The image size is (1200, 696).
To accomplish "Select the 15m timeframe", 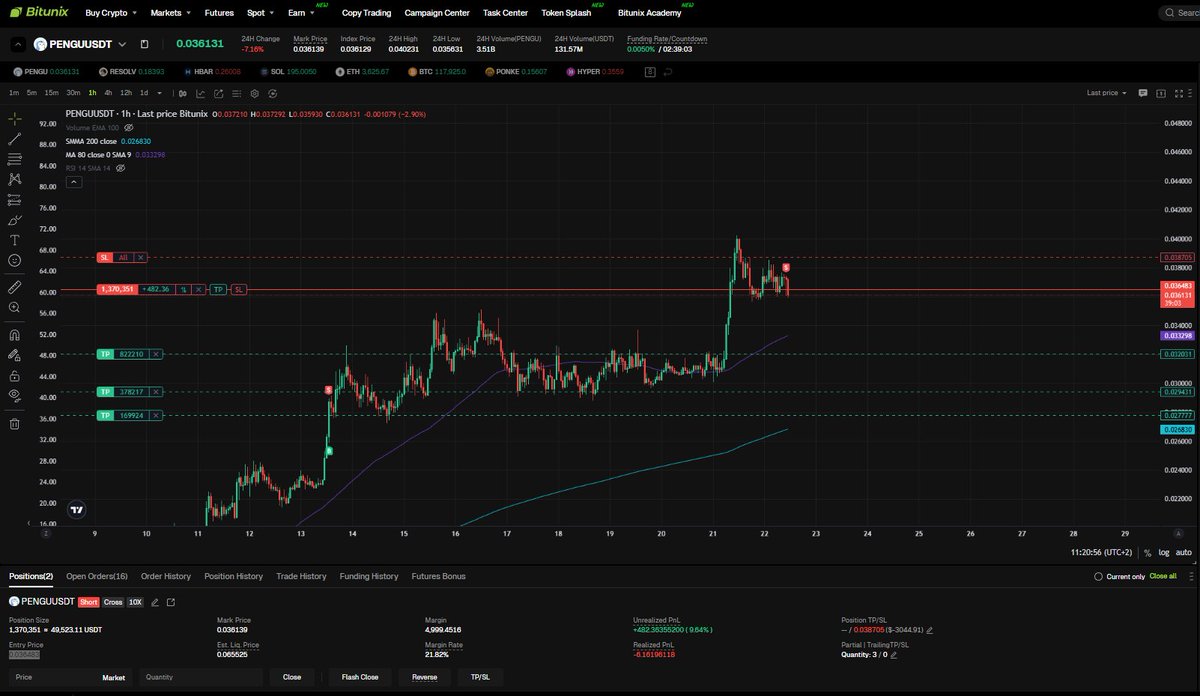I will click(x=51, y=93).
